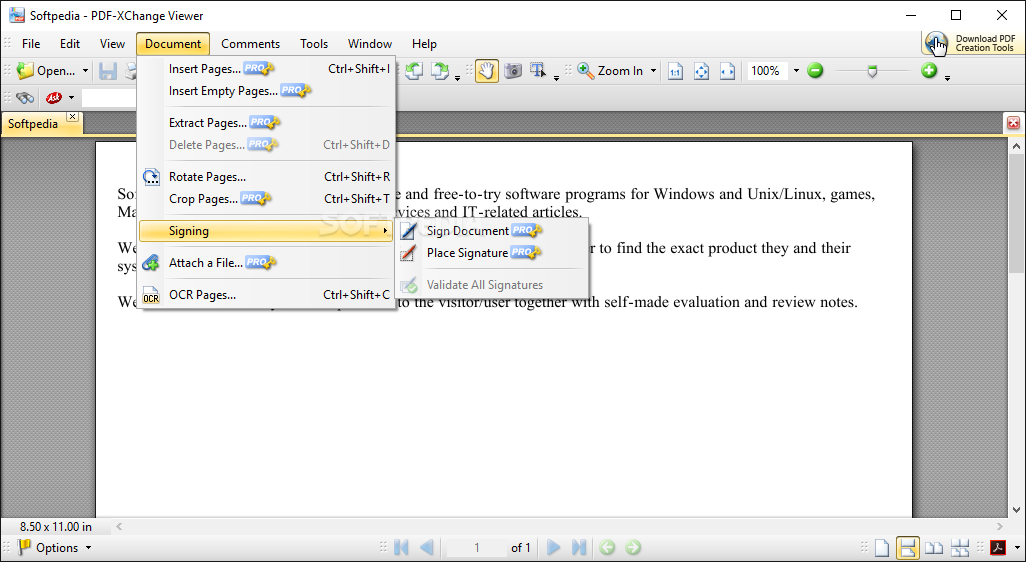
Task: Open the Zoom In tool dropdown arrow
Action: tap(653, 71)
